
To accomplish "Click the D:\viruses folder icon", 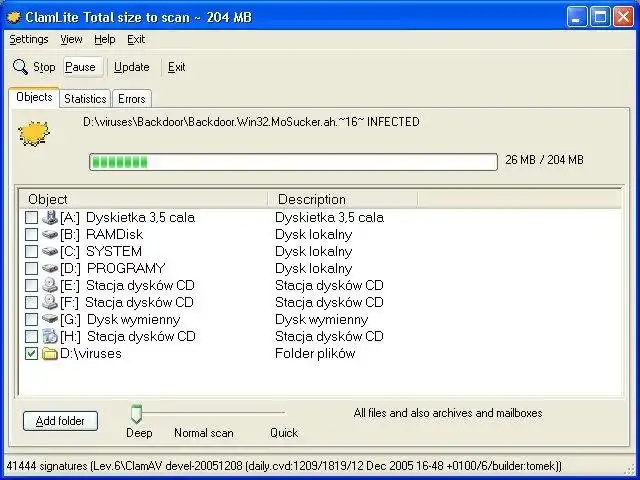I will (50, 353).
